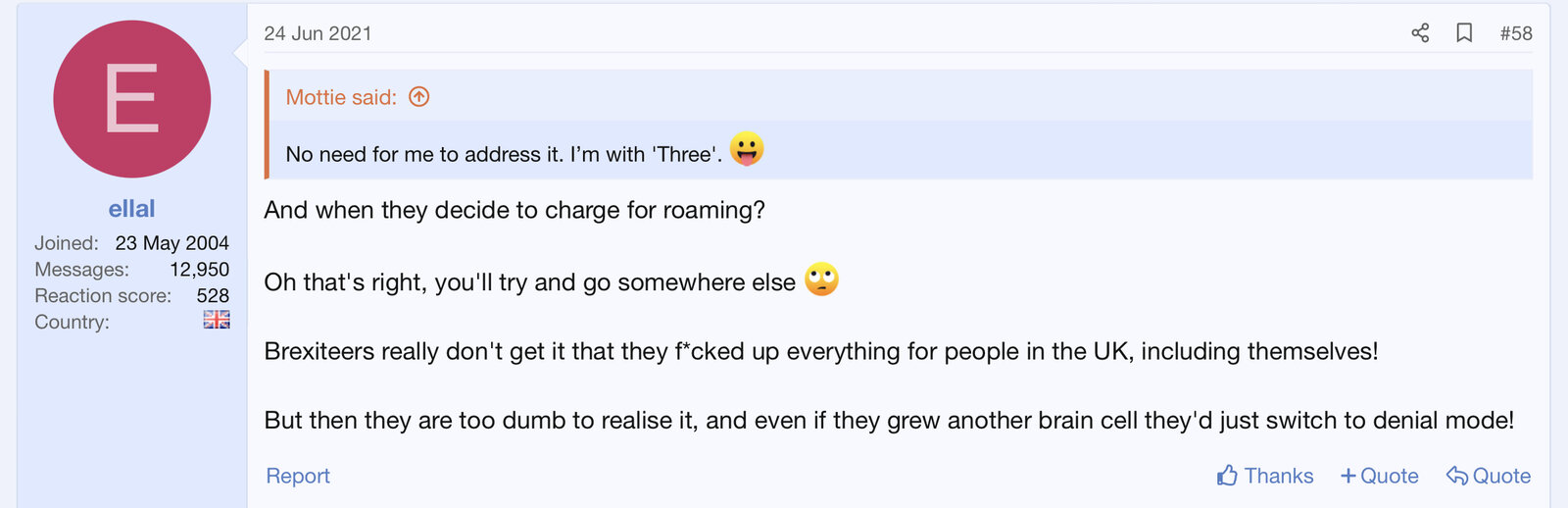Click the '23 May 2004' joined date

(x=171, y=242)
